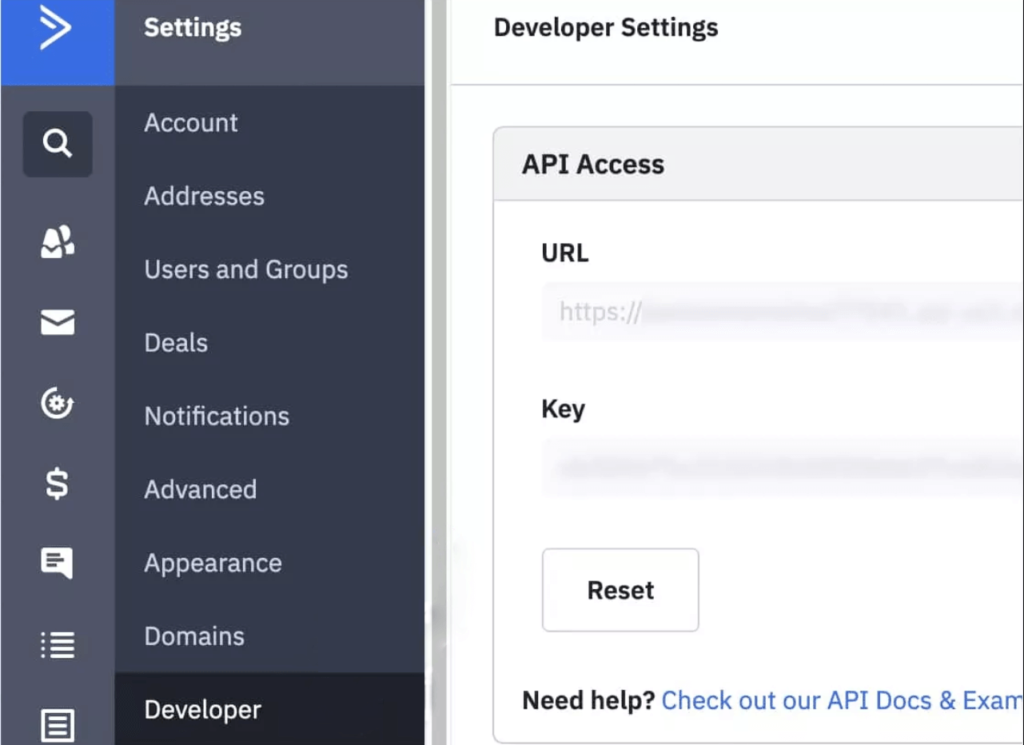1024x745 pixels.
Task: Open the search magnifier icon
Action: pyautogui.click(x=57, y=144)
